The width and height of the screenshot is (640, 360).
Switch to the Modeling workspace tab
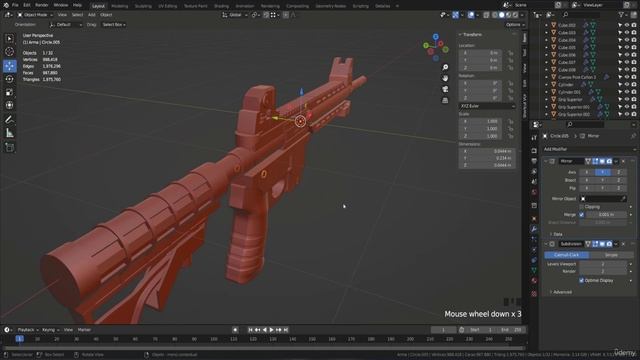pyautogui.click(x=120, y=6)
